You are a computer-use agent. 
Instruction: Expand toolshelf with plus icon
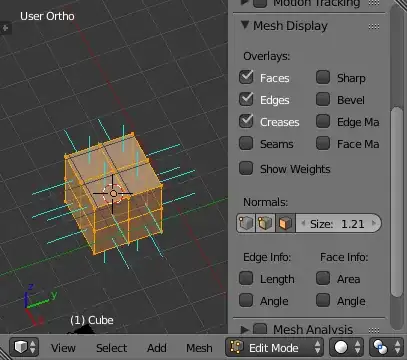coord(5,28)
